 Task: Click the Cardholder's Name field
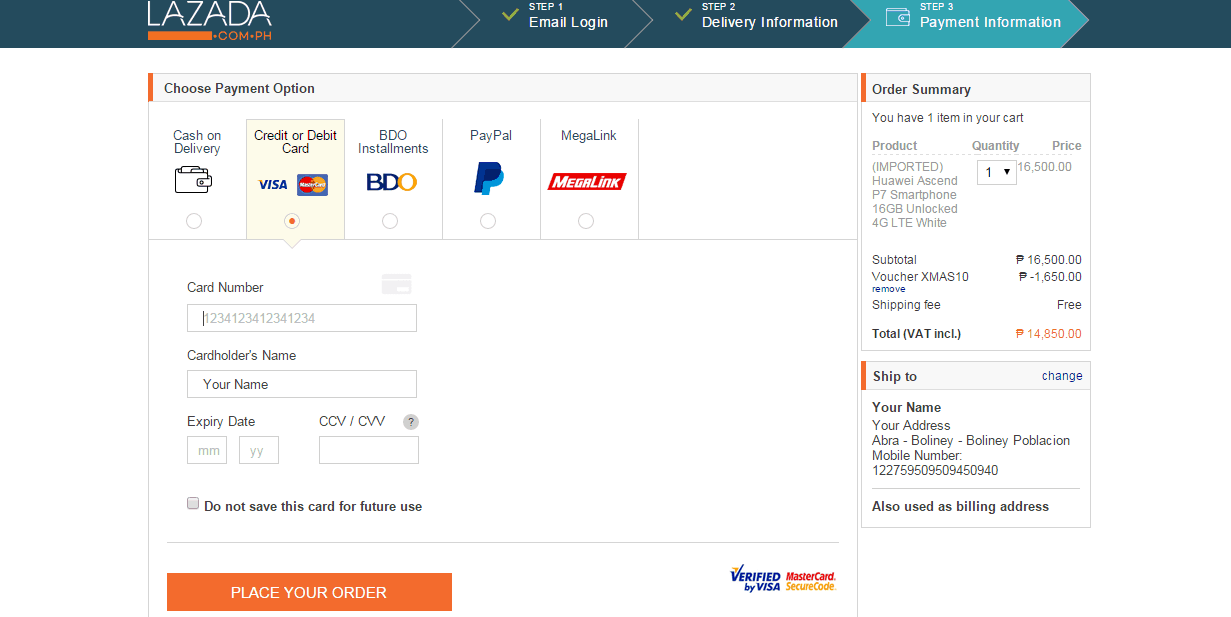(x=302, y=384)
